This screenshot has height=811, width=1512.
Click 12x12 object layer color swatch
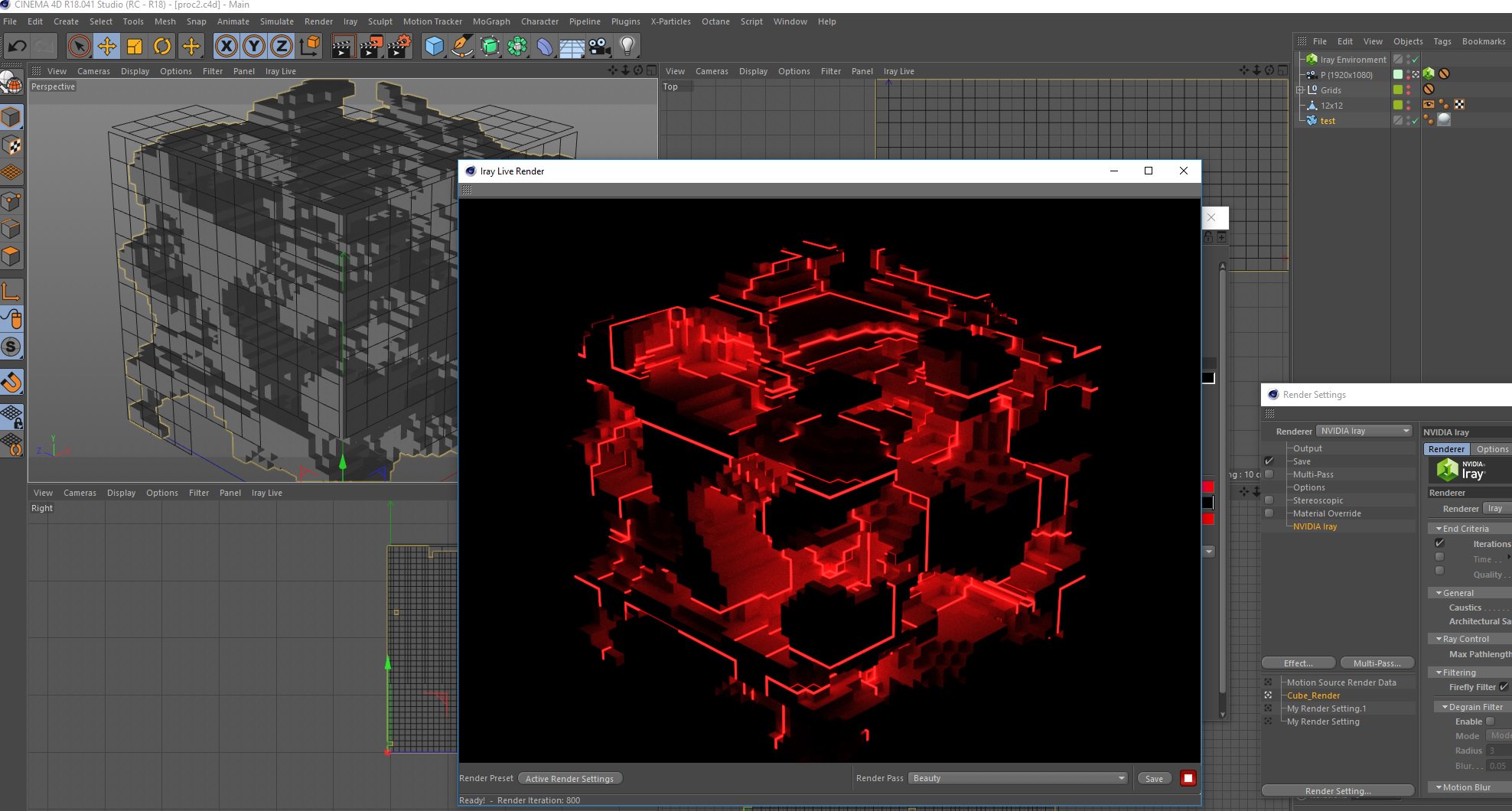click(1398, 106)
